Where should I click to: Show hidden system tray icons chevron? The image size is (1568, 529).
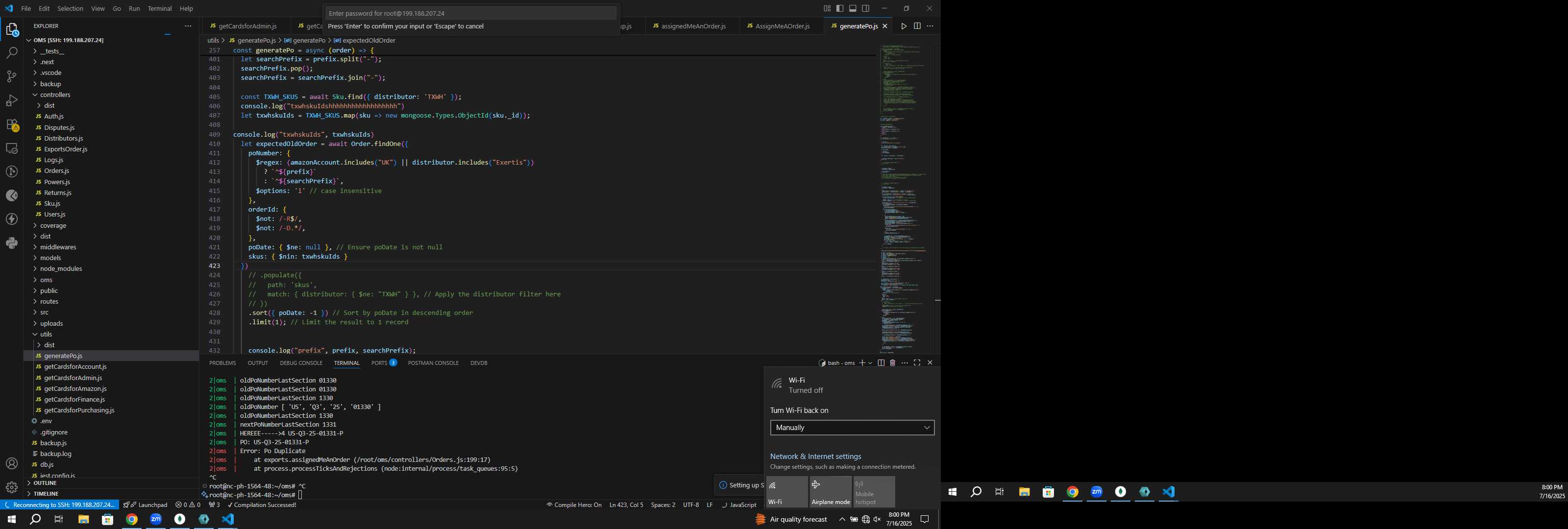[x=842, y=519]
